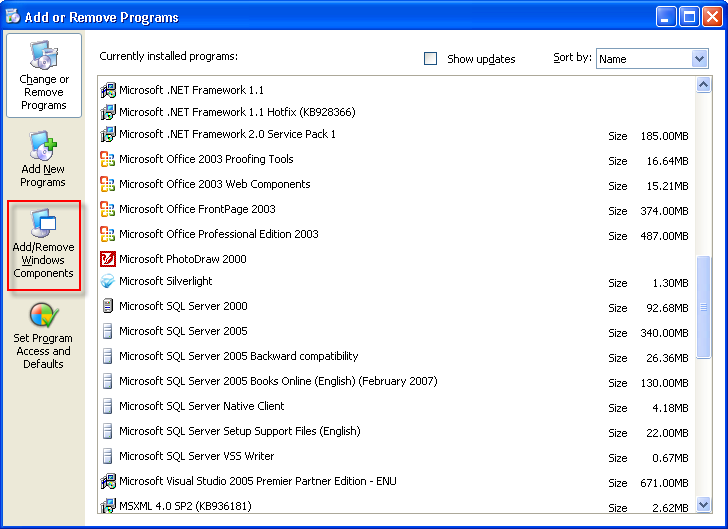The width and height of the screenshot is (728, 529).
Task: Enable the Show updates checkbox
Action: 430,59
